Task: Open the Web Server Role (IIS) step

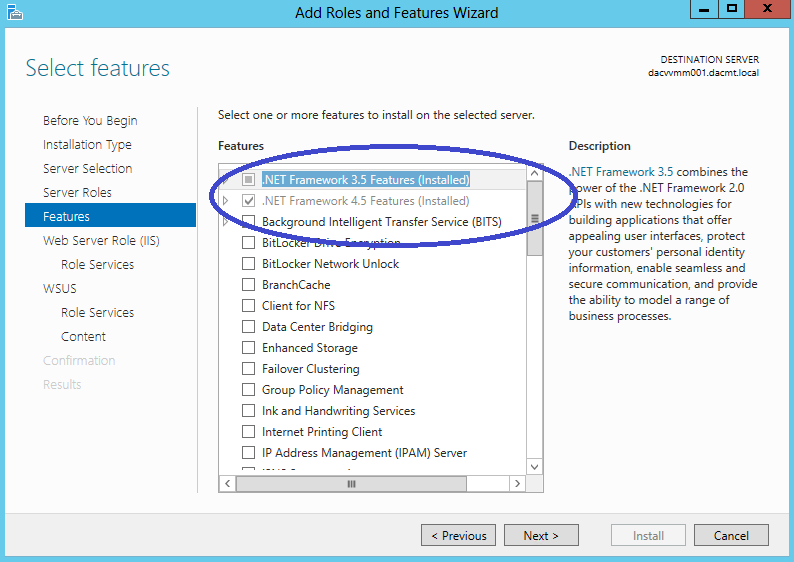Action: click(101, 240)
